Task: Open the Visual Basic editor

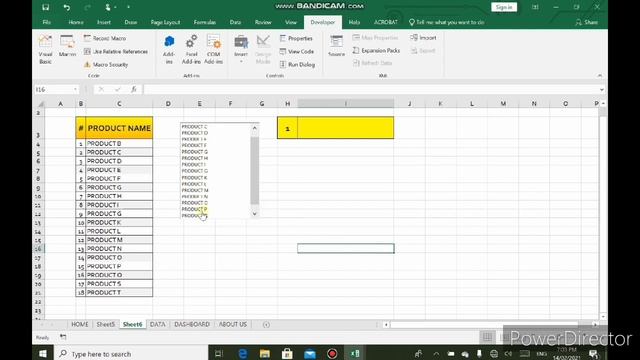Action: coord(45,49)
